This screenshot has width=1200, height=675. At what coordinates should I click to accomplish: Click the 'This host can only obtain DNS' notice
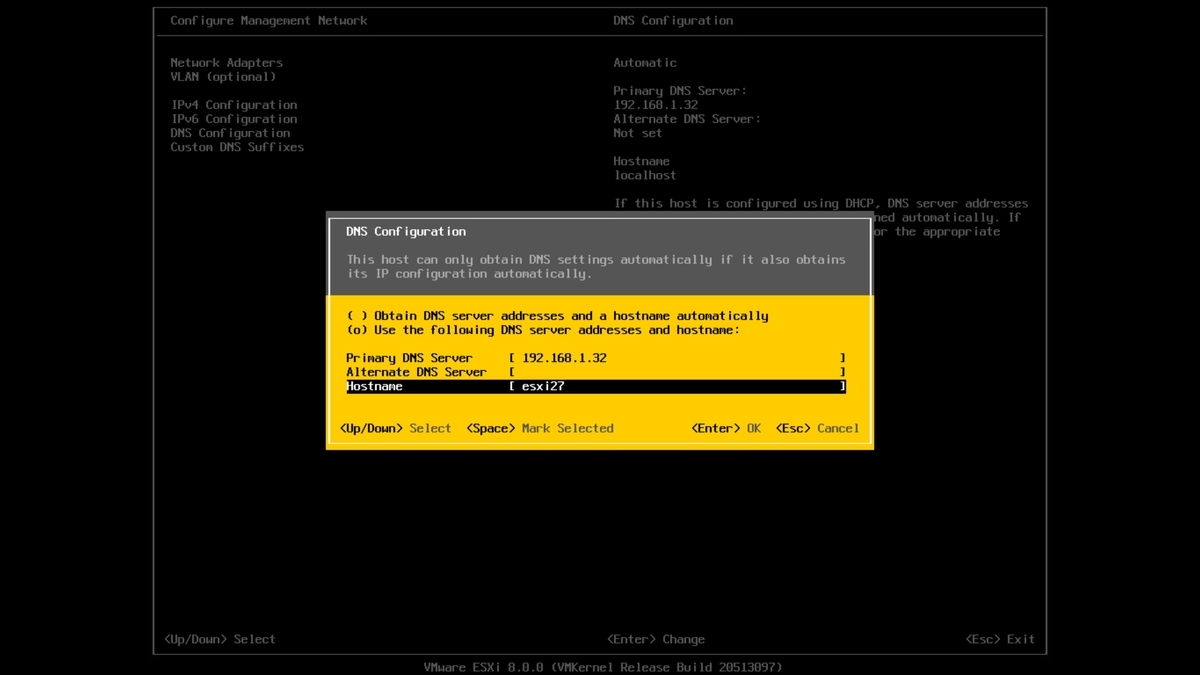[596, 267]
